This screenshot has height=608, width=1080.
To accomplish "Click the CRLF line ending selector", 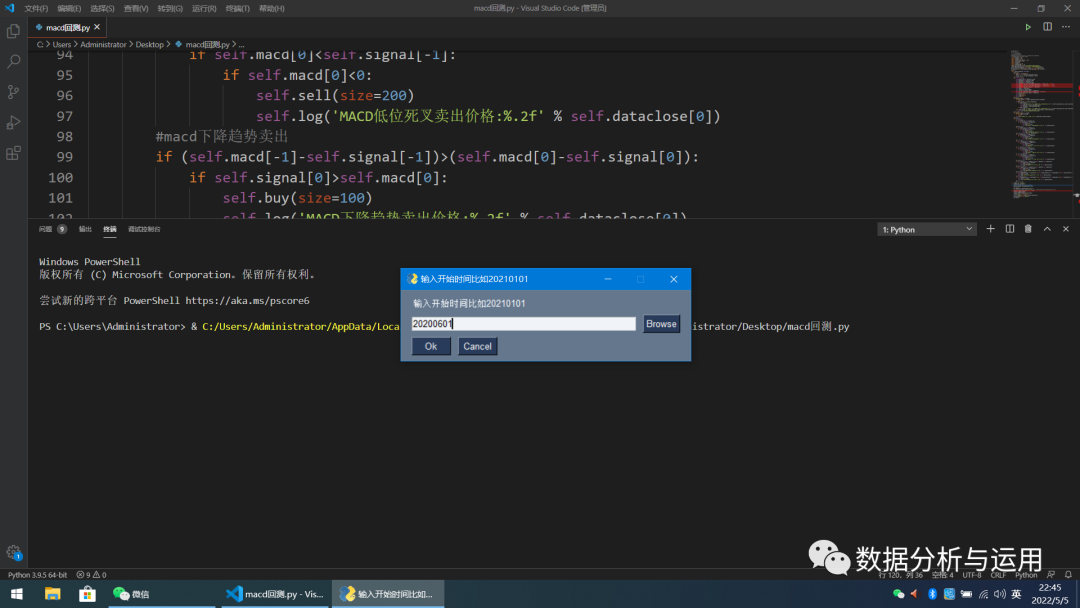I will (998, 574).
